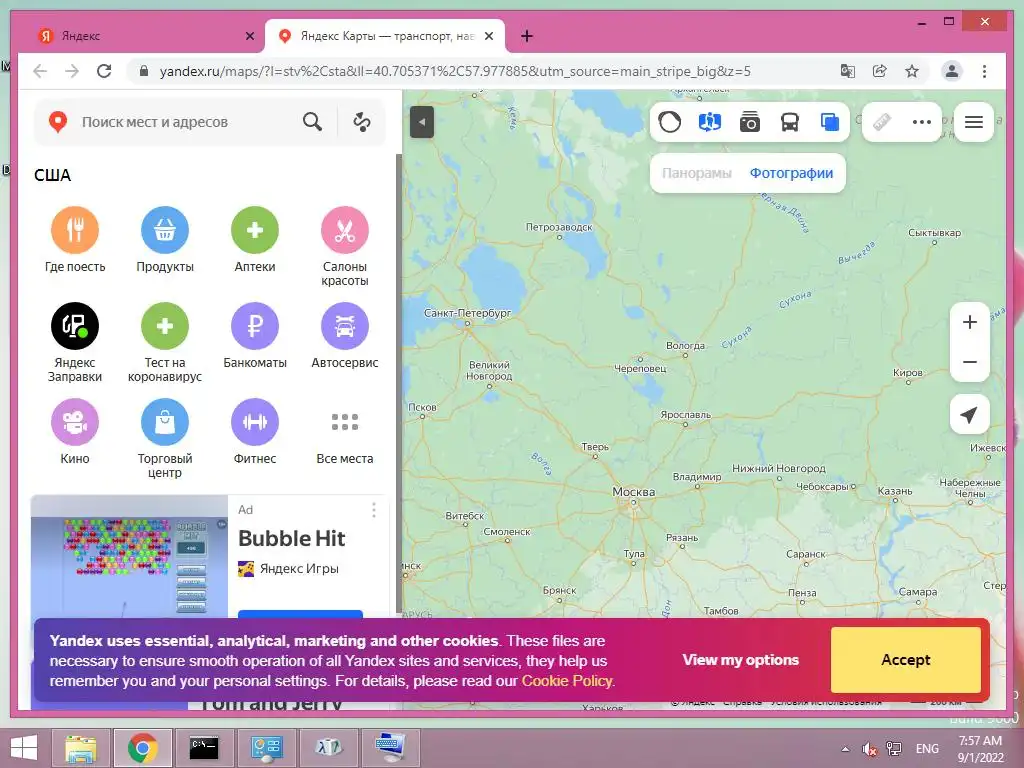Click the share page icon
This screenshot has height=768, width=1024.
pyautogui.click(x=880, y=71)
